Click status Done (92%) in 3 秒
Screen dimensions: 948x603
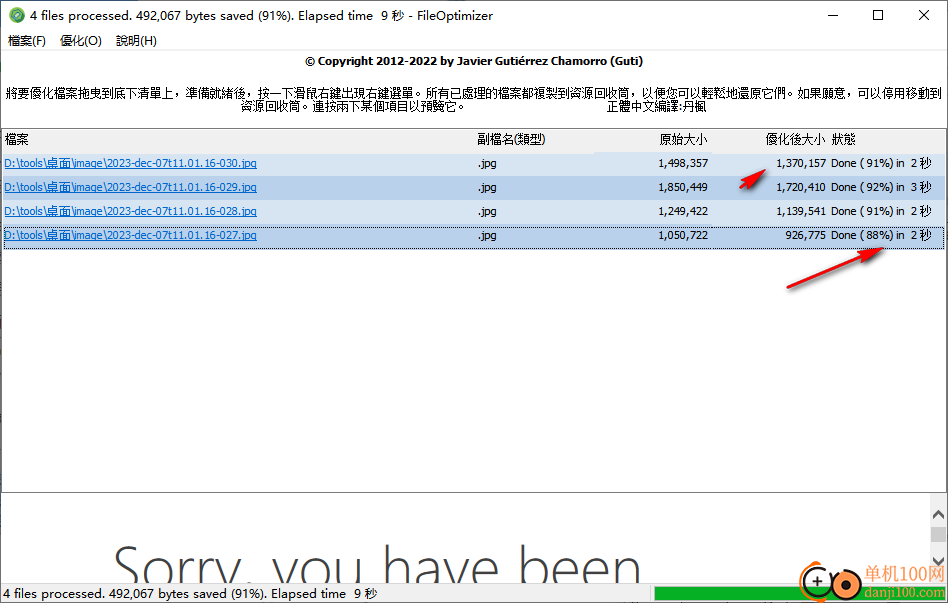[881, 187]
